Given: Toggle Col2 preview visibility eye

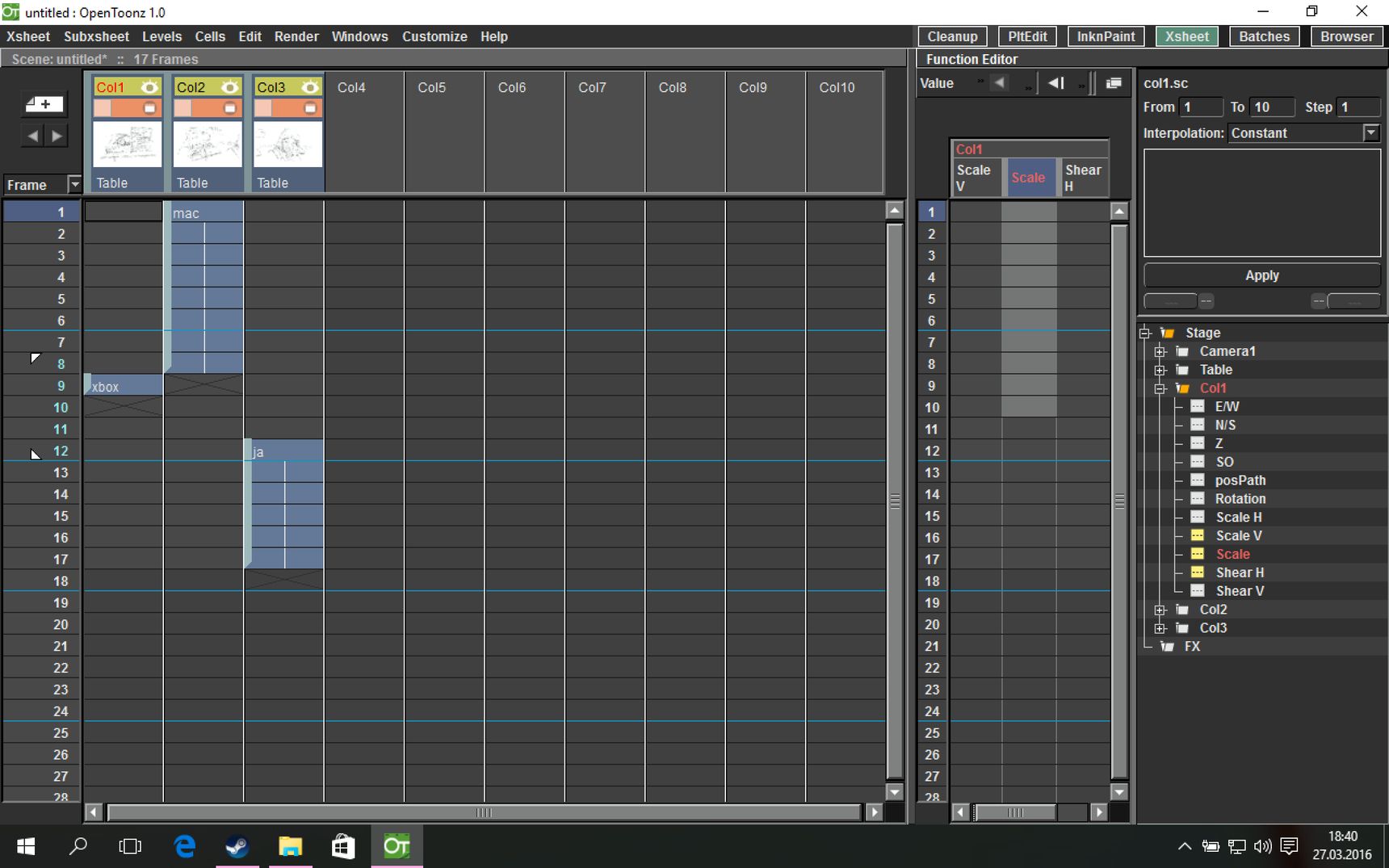Looking at the screenshot, I should click(x=230, y=87).
